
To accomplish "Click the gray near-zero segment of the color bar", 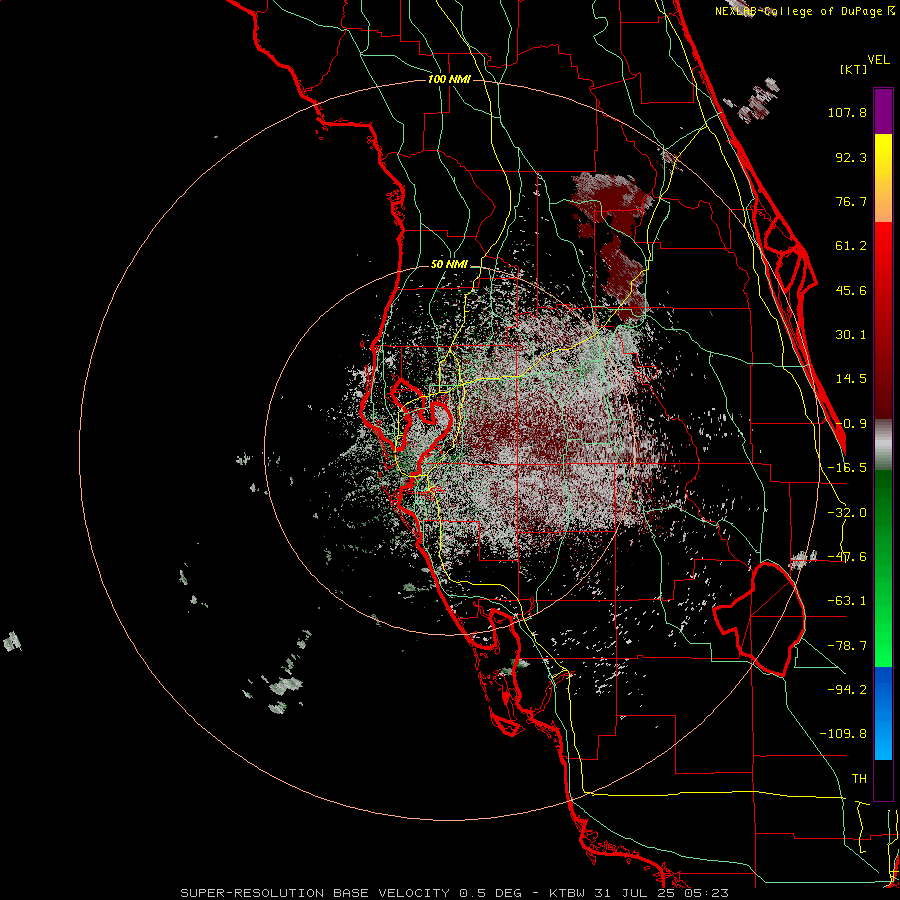I will click(x=883, y=445).
